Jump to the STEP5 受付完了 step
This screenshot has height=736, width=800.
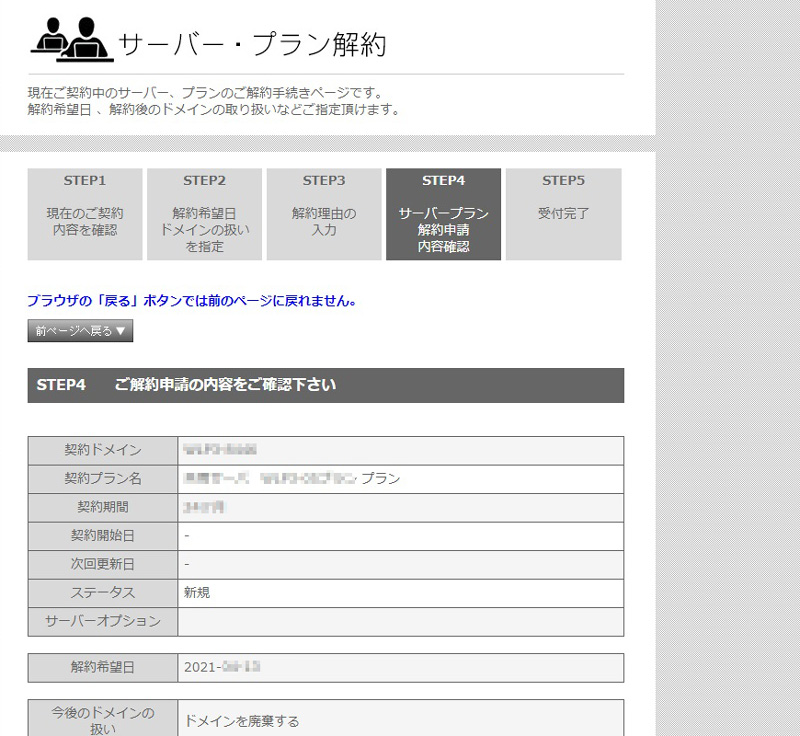563,214
